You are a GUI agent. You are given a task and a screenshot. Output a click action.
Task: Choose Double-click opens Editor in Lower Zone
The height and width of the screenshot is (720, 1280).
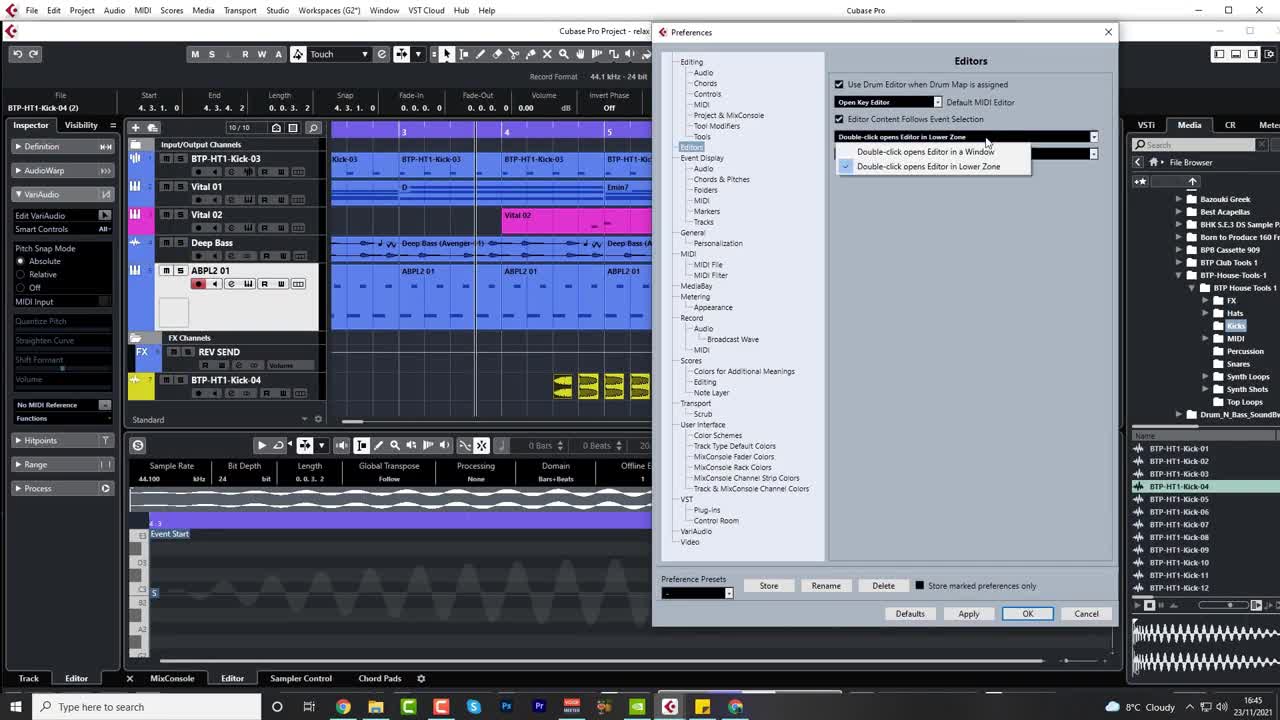pyautogui.click(x=928, y=167)
